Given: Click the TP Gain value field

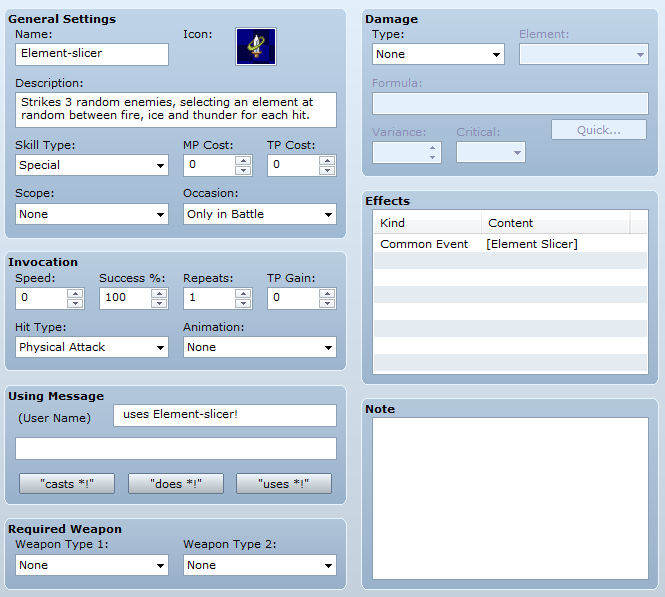Looking at the screenshot, I should (x=293, y=298).
